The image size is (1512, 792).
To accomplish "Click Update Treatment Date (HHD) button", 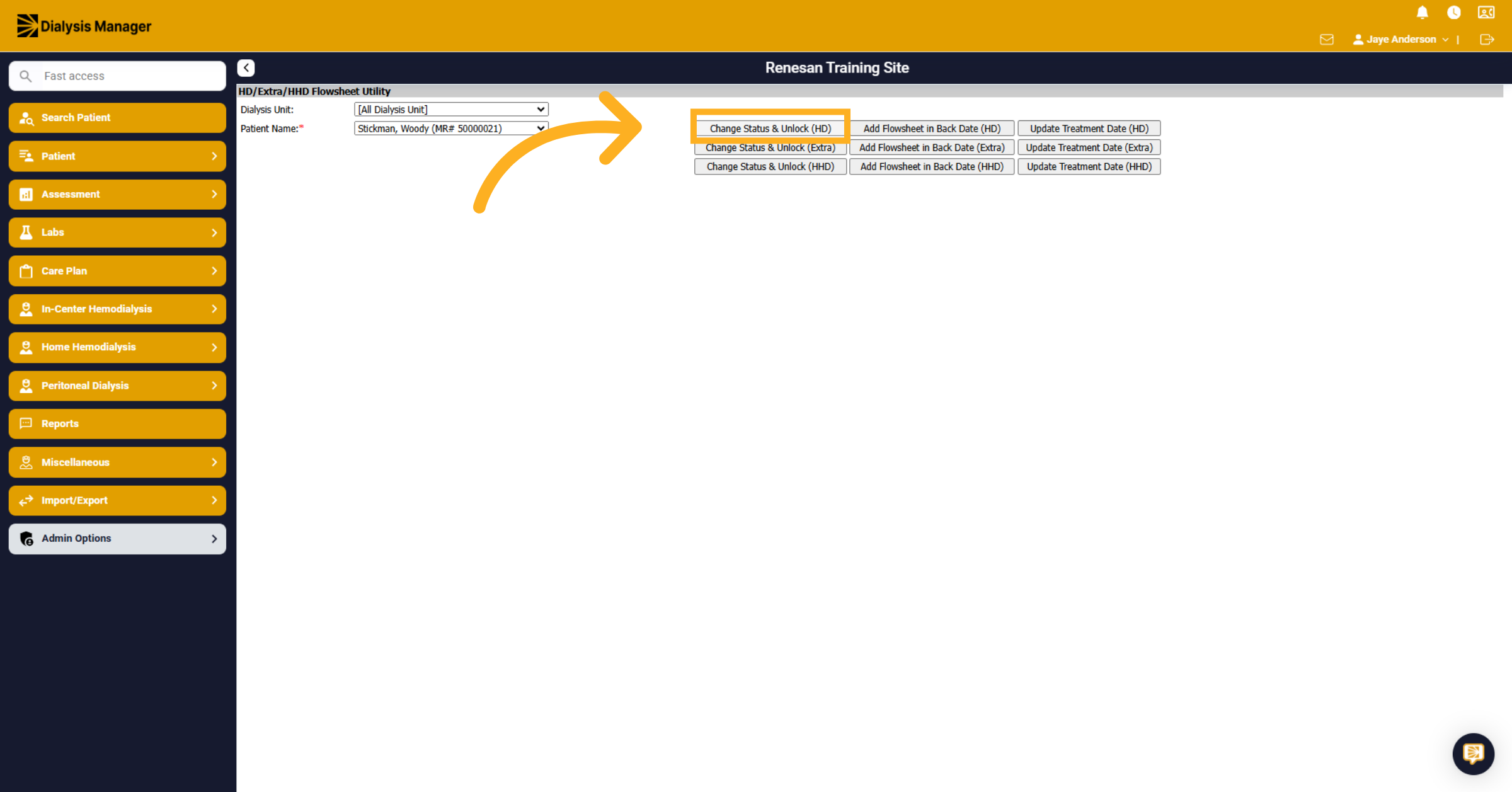I will coord(1089,166).
